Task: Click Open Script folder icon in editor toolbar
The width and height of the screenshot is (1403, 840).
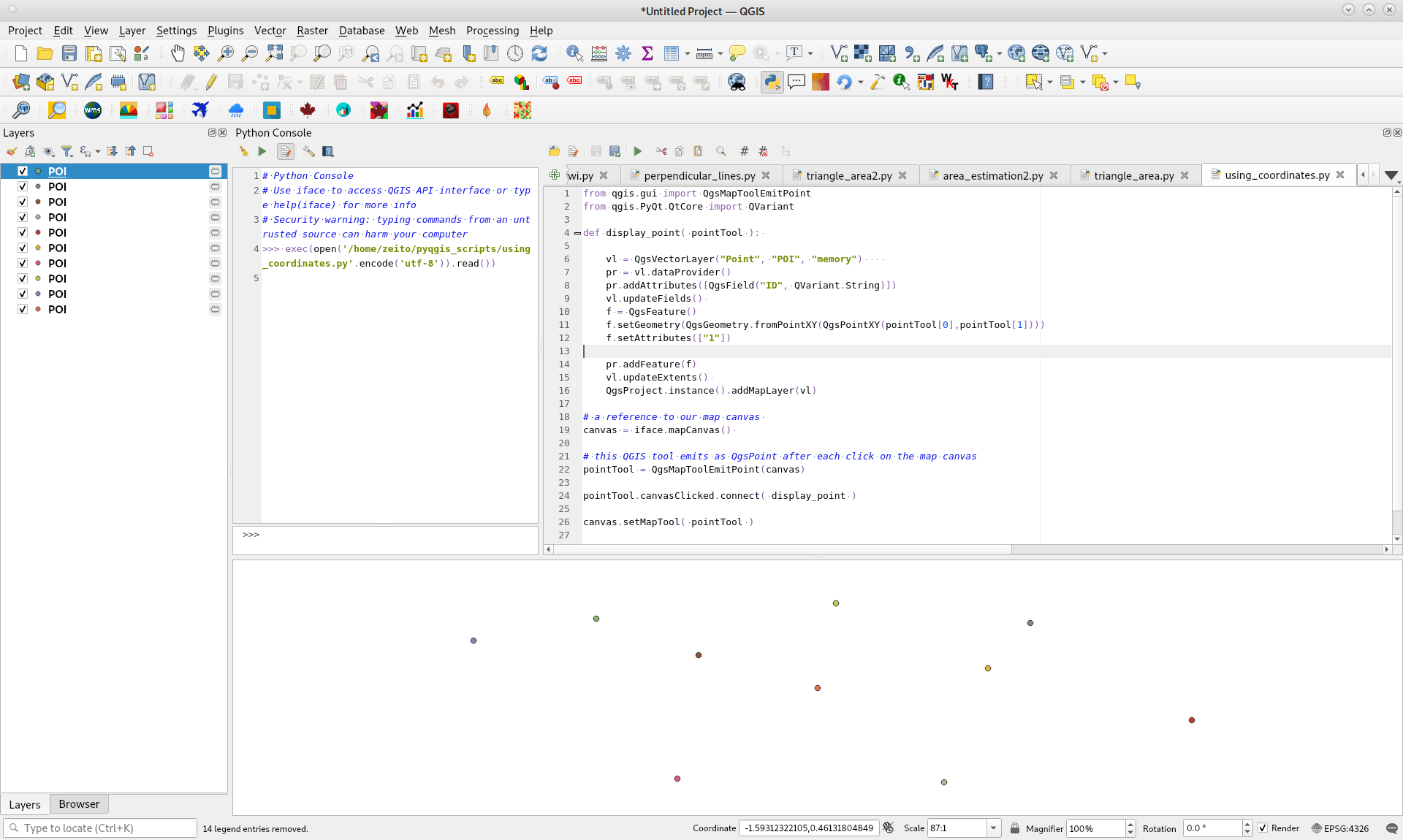Action: pos(555,151)
